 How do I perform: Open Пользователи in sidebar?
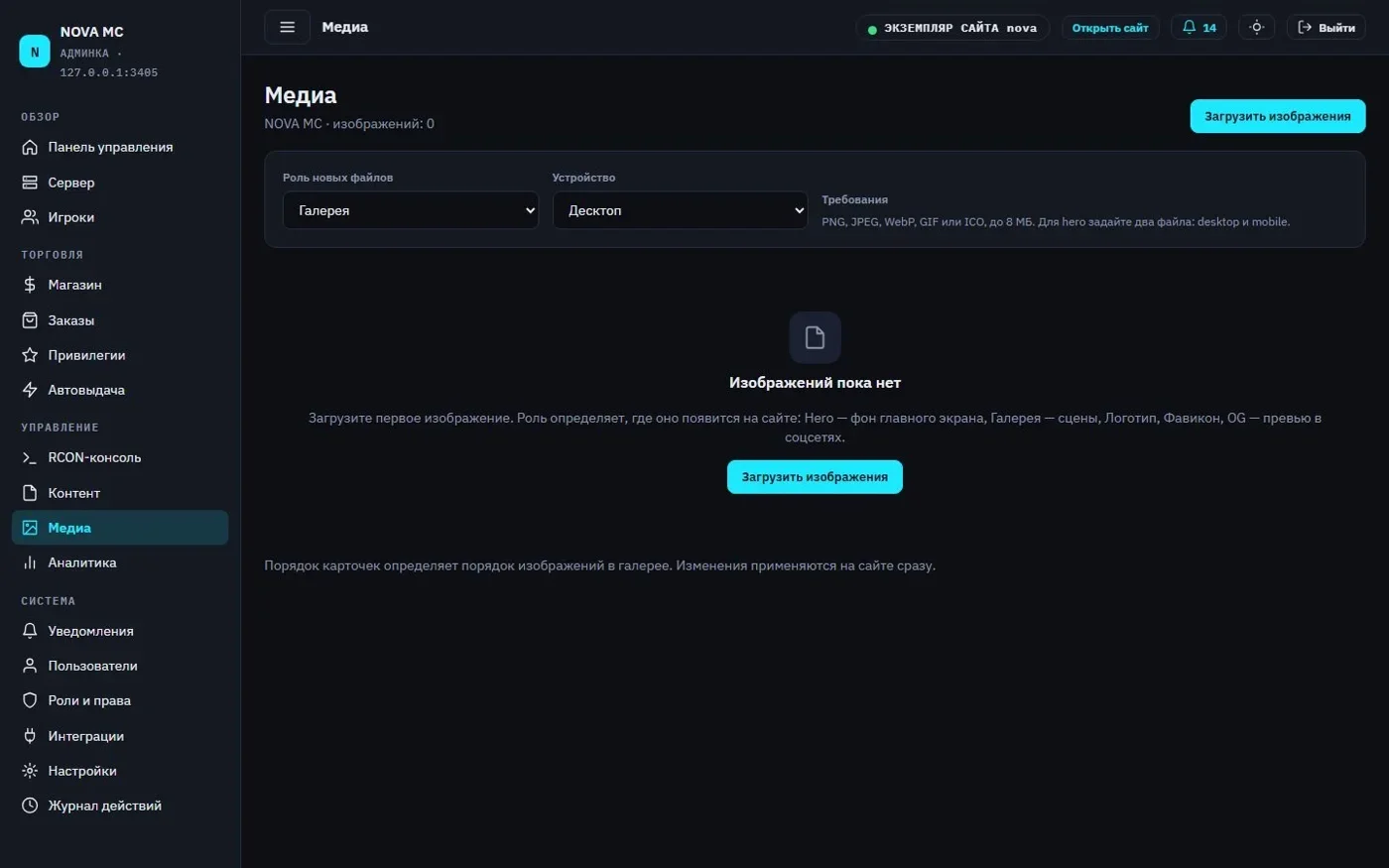(x=120, y=666)
